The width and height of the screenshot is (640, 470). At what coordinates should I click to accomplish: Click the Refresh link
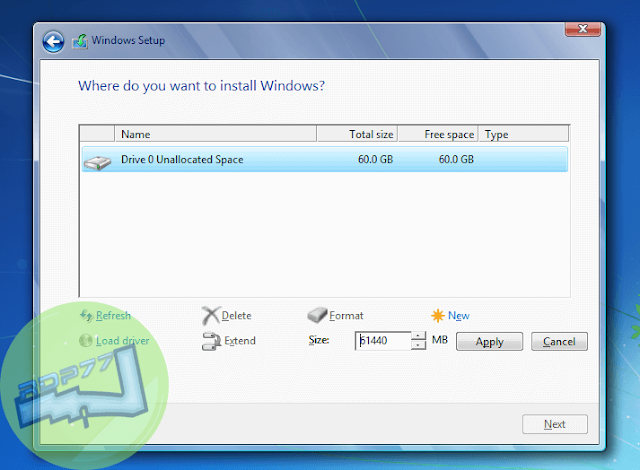(x=113, y=315)
